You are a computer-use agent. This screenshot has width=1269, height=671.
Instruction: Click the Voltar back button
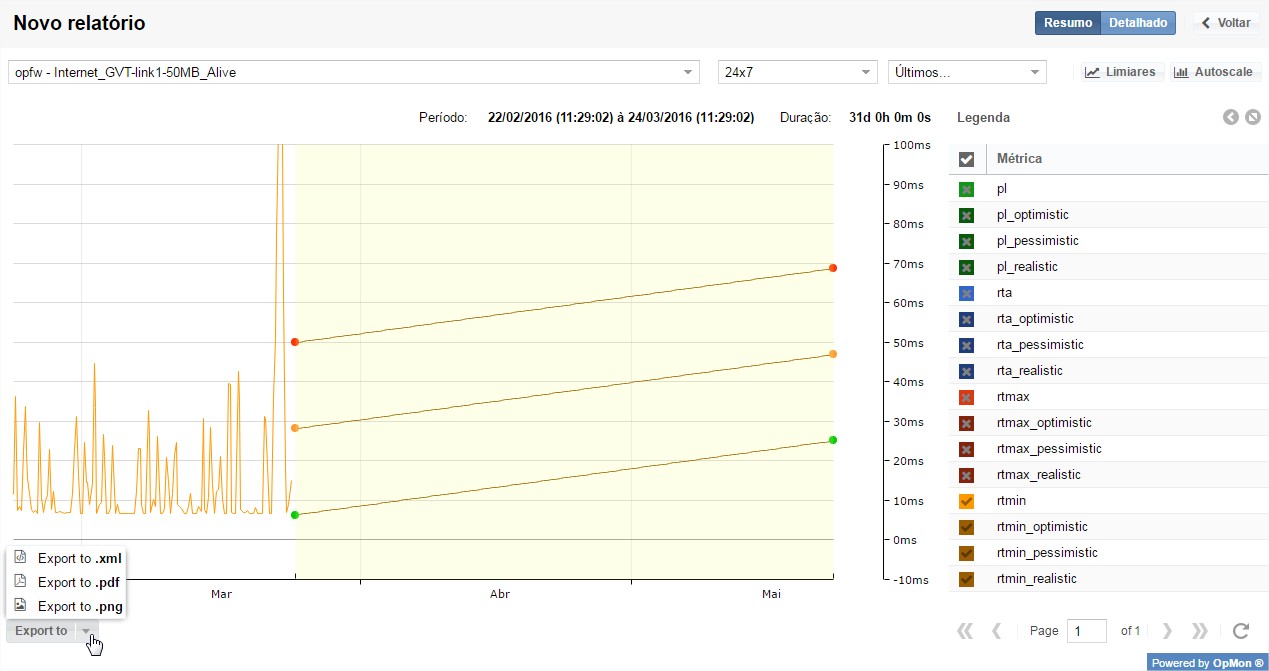tap(1226, 23)
